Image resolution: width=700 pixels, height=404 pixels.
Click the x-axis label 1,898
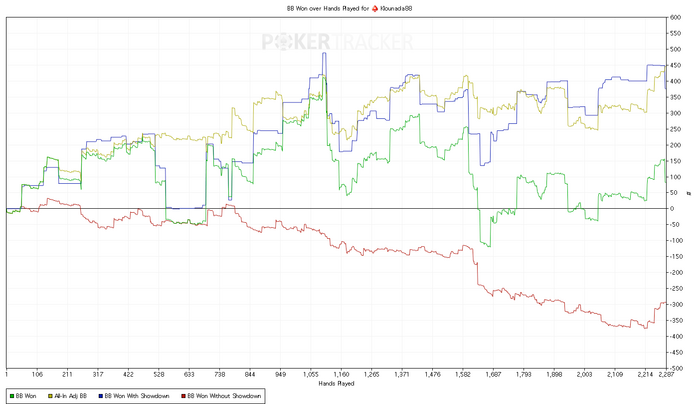click(x=554, y=375)
